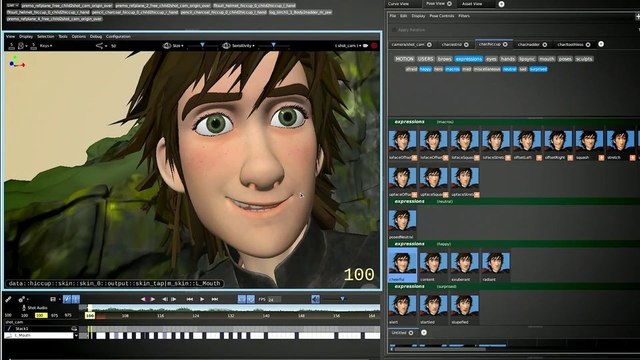This screenshot has width=640, height=360.
Task: Add a new tab beside Untitled
Action: (424, 333)
